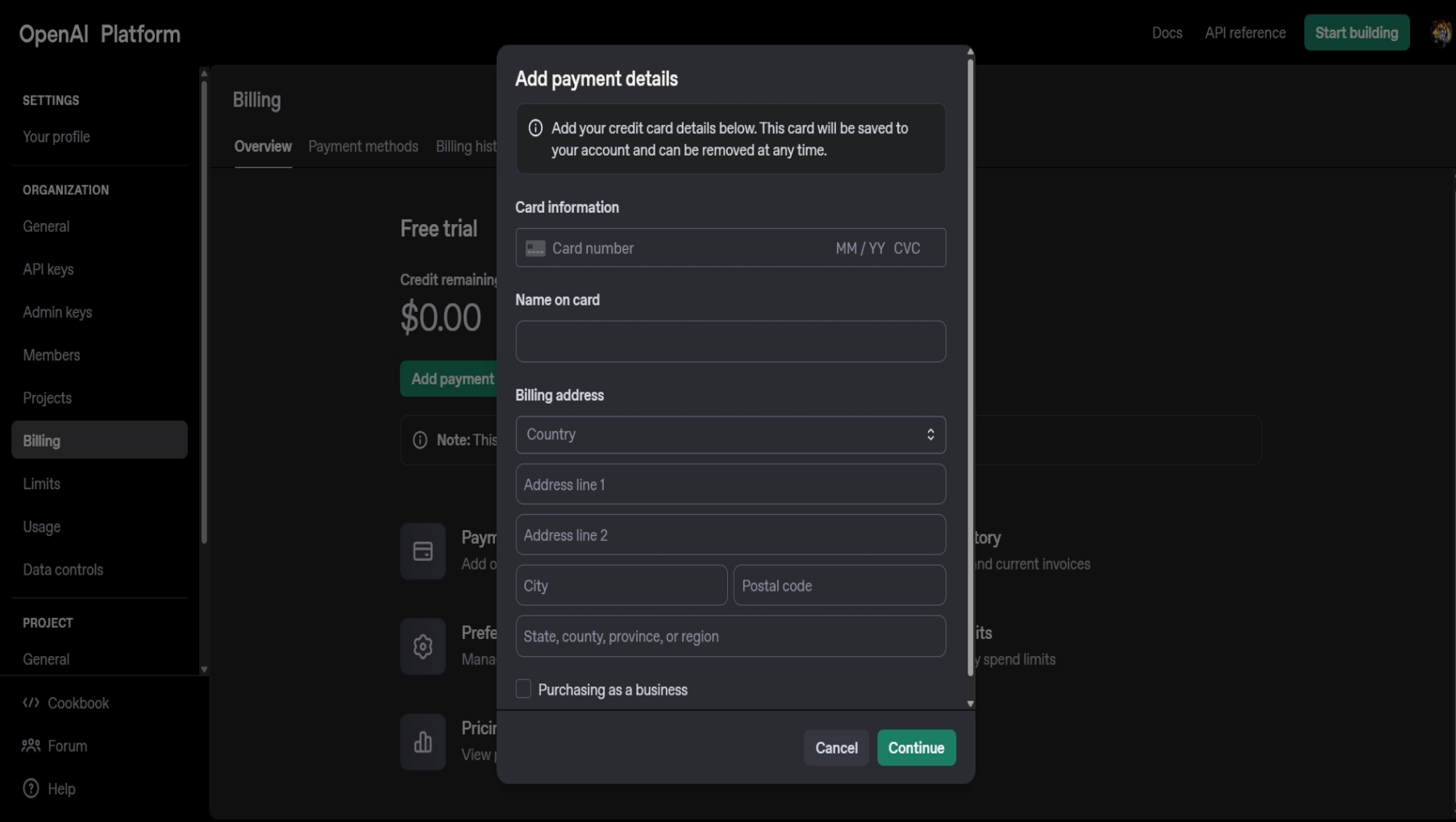Click the Forum people icon in the sidebar
This screenshot has width=1456, height=822.
point(31,745)
